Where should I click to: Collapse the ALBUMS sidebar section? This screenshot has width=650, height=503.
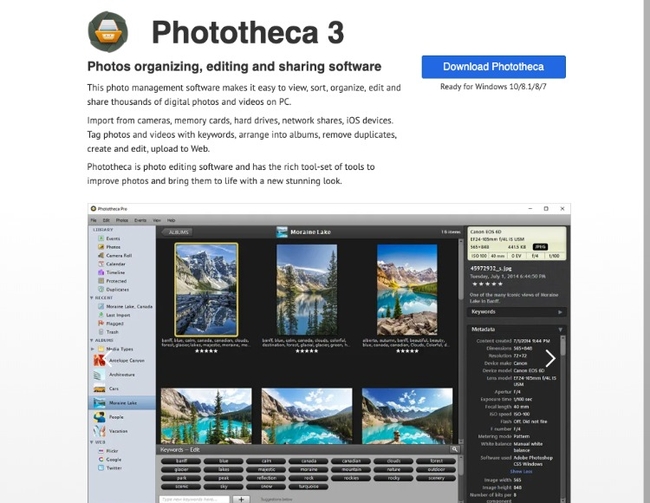92,340
